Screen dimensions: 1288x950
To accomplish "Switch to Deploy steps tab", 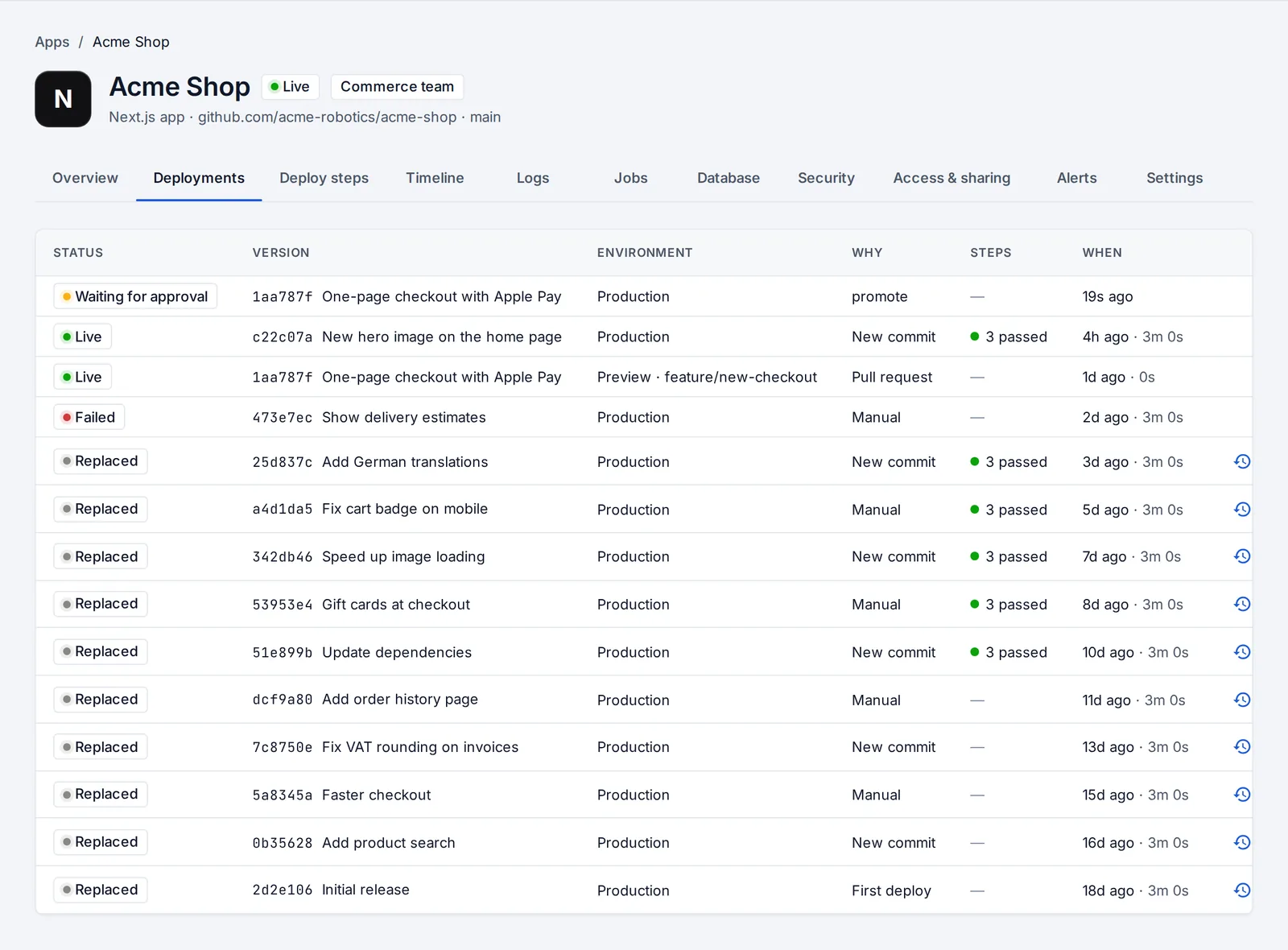I will 324,178.
